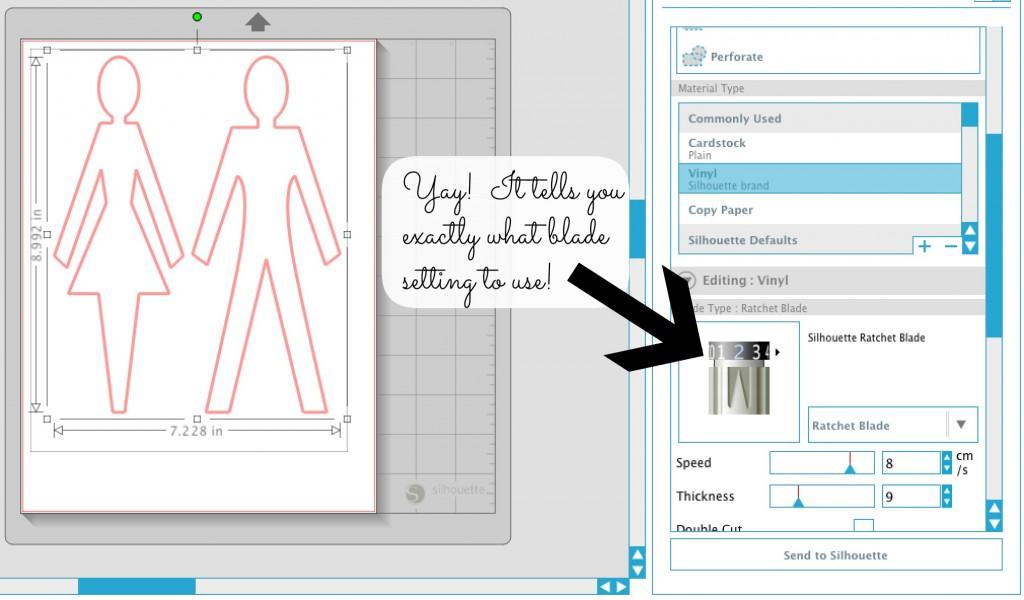This screenshot has width=1024, height=600.
Task: Click the canvas vertical scroll up arrow
Action: click(637, 555)
